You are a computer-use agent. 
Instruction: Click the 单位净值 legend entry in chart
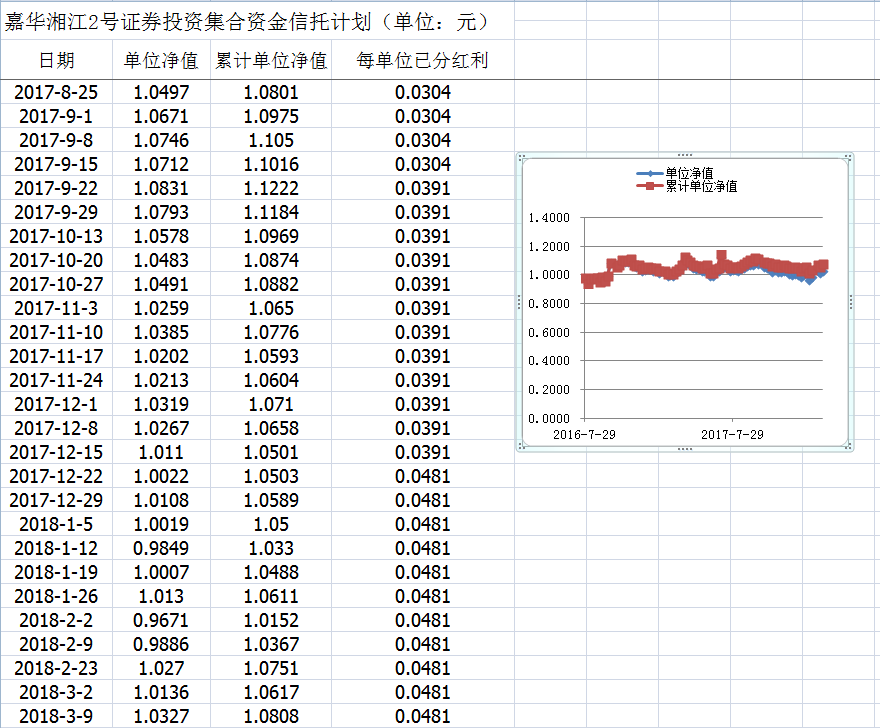[x=688, y=173]
